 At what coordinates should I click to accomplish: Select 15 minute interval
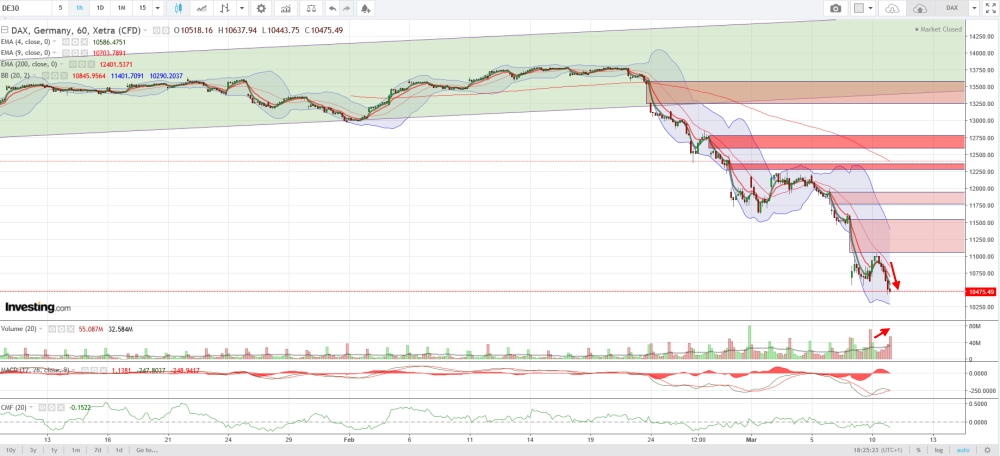142,8
